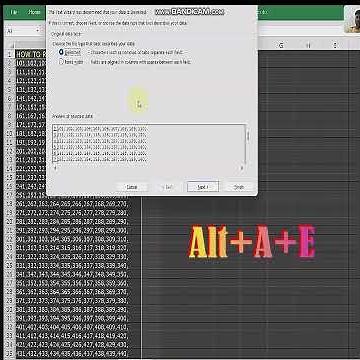Expand the Name Box dropdown arrow
Viewport: 360px width, 360px height.
coord(38,31)
